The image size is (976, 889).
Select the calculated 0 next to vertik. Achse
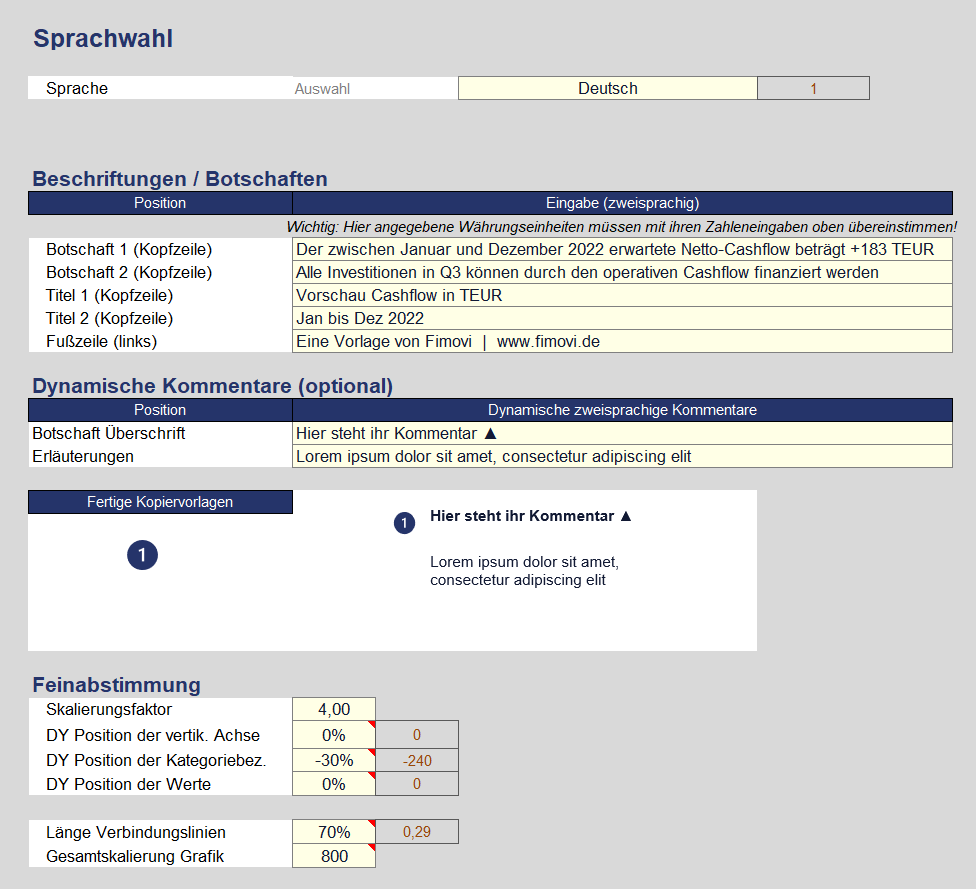point(417,735)
